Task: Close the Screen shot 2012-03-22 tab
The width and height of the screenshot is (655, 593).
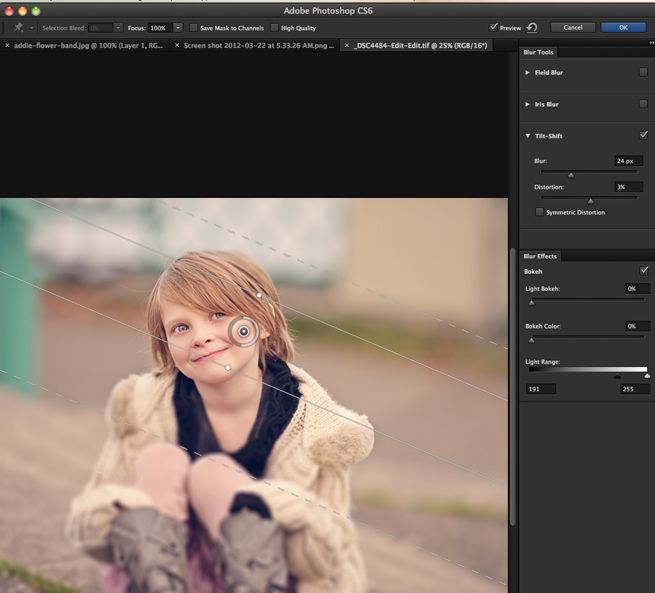Action: click(178, 46)
